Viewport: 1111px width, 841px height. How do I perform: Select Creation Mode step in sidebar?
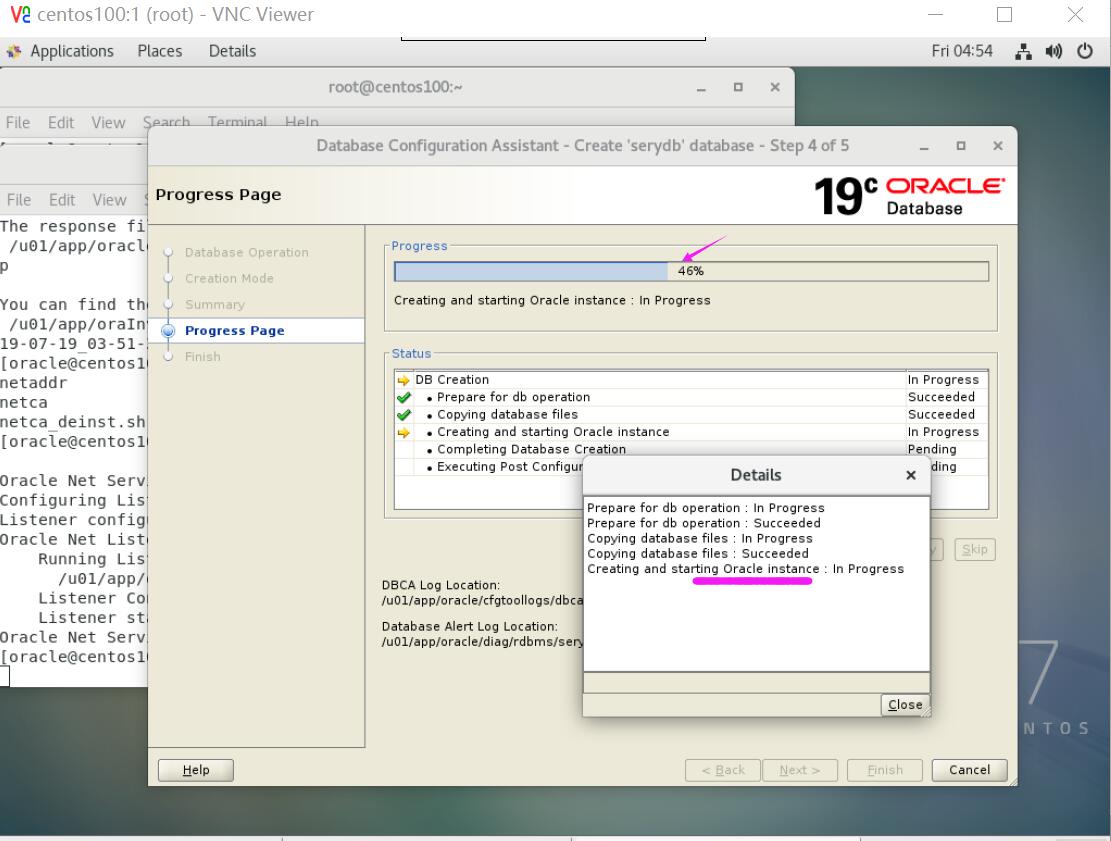tap(229, 278)
